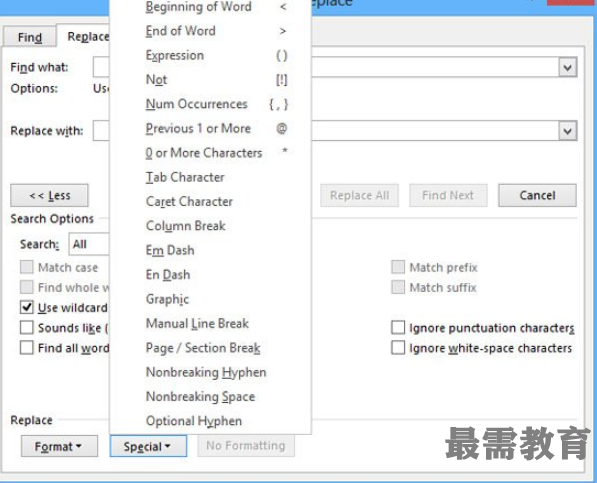Viewport: 597px width, 483px height.
Task: Click the Find Next button
Action: click(x=448, y=195)
